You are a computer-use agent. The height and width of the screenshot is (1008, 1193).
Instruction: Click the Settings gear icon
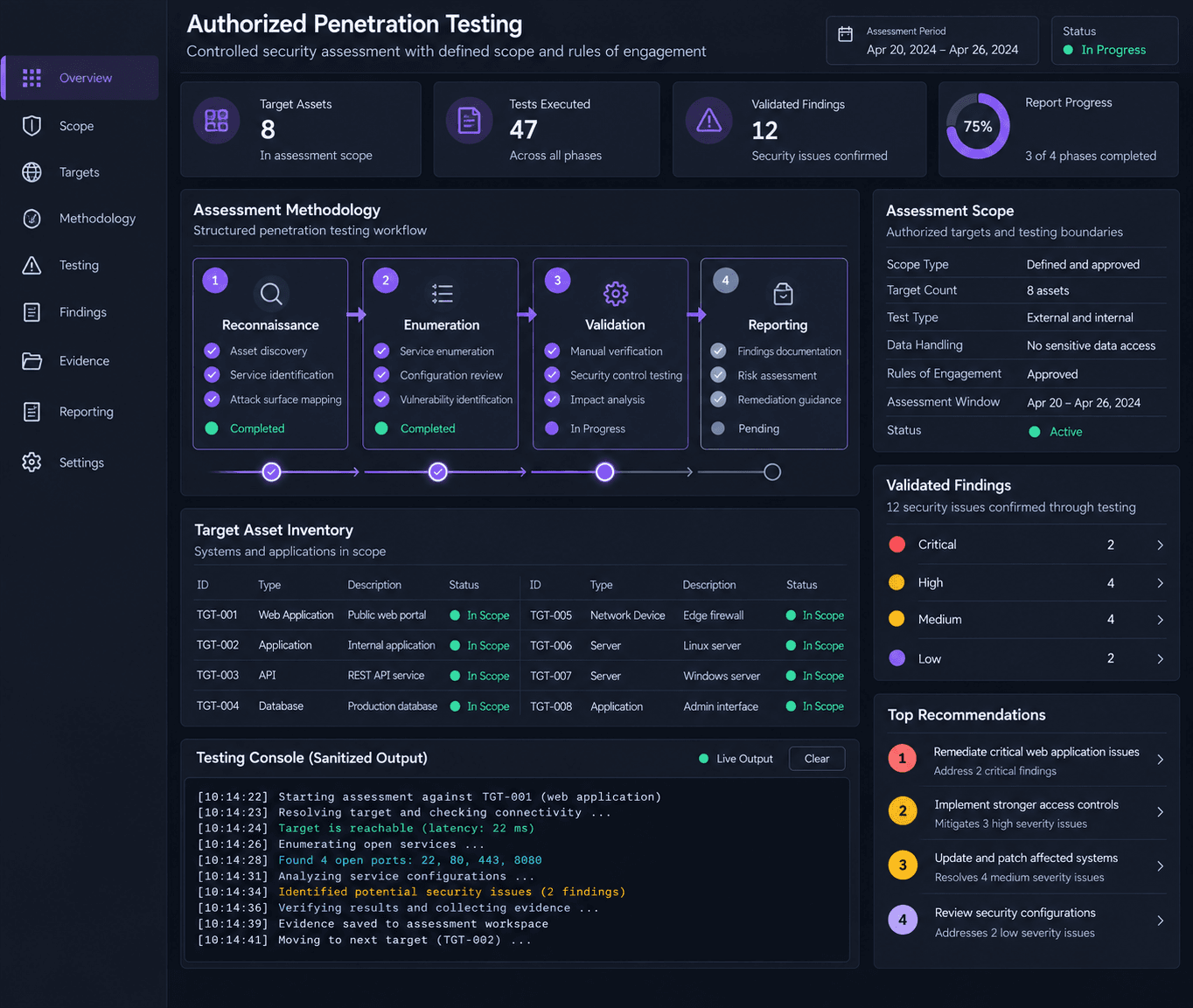pyautogui.click(x=32, y=462)
